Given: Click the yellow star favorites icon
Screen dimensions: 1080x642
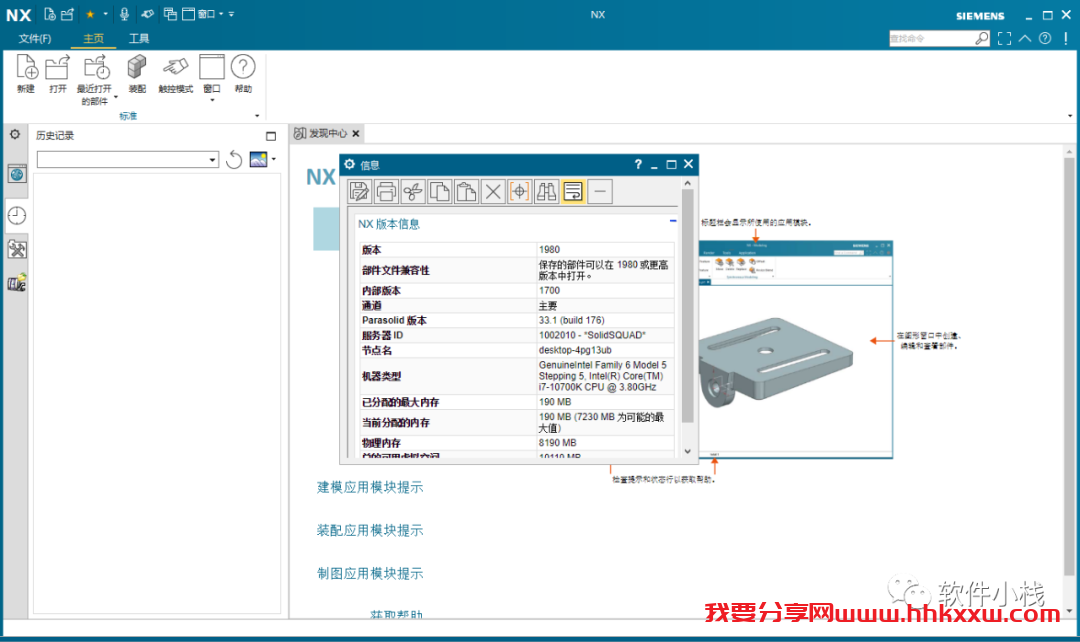Looking at the screenshot, I should [x=90, y=14].
